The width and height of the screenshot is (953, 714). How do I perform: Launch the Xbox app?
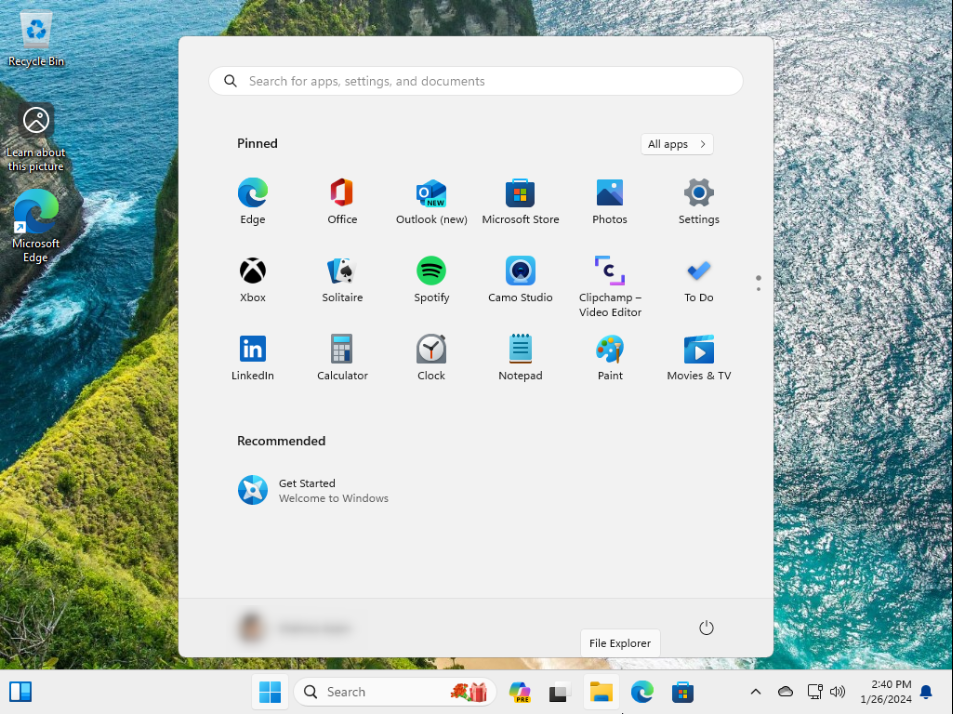point(252,280)
